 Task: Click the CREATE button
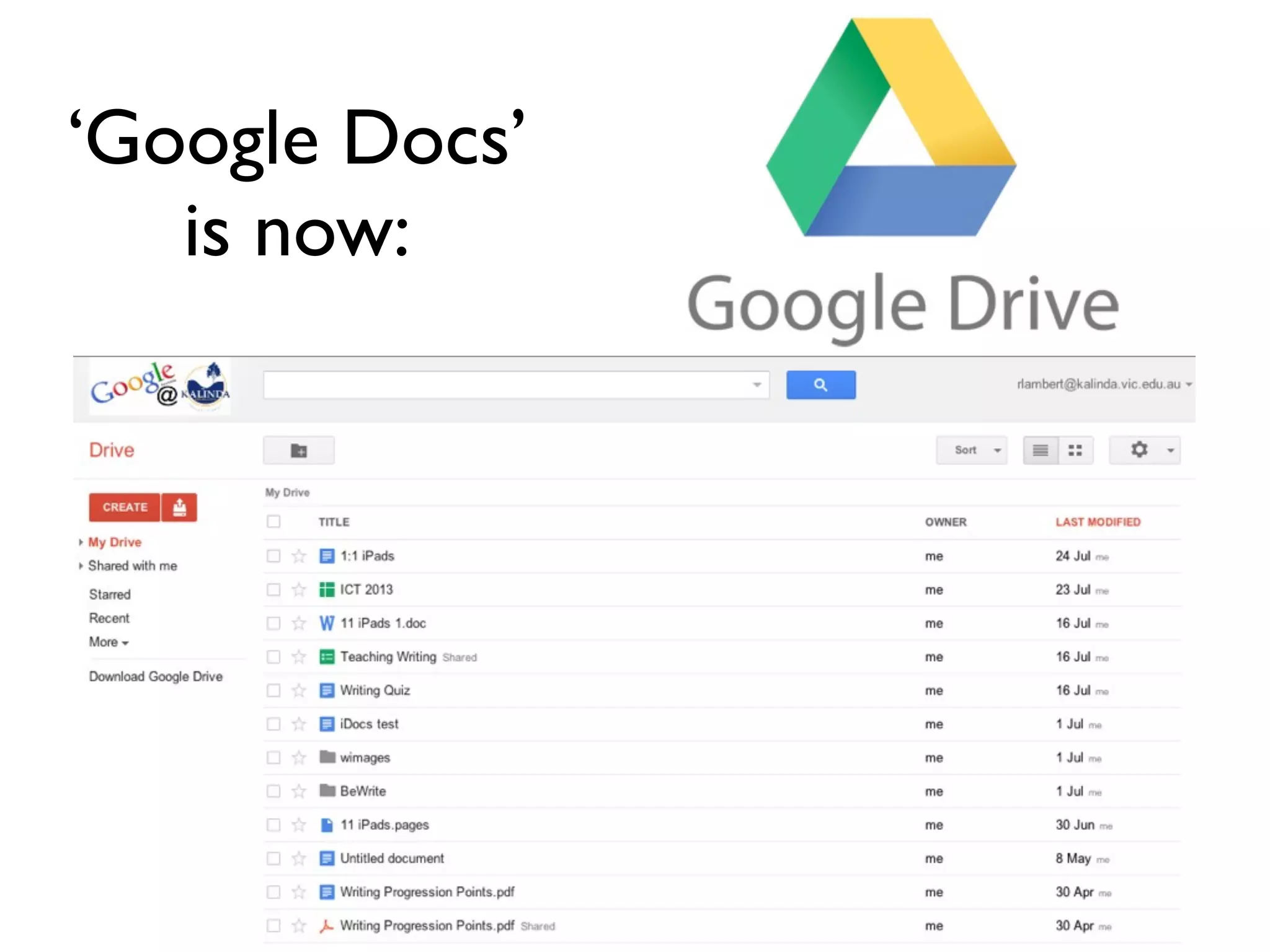(x=125, y=507)
